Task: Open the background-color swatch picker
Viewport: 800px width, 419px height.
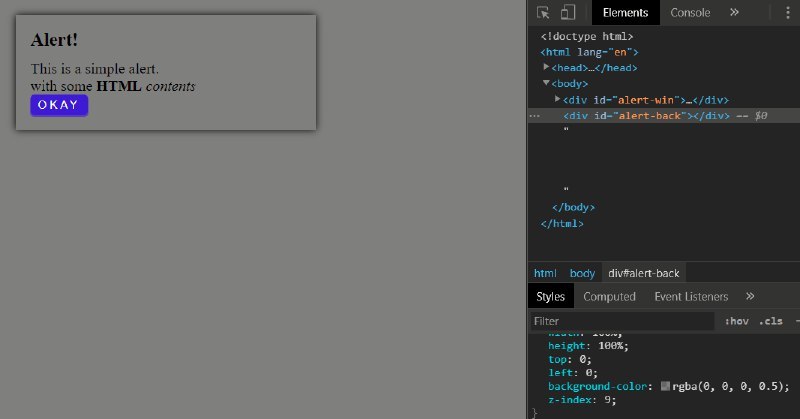Action: [x=665, y=386]
